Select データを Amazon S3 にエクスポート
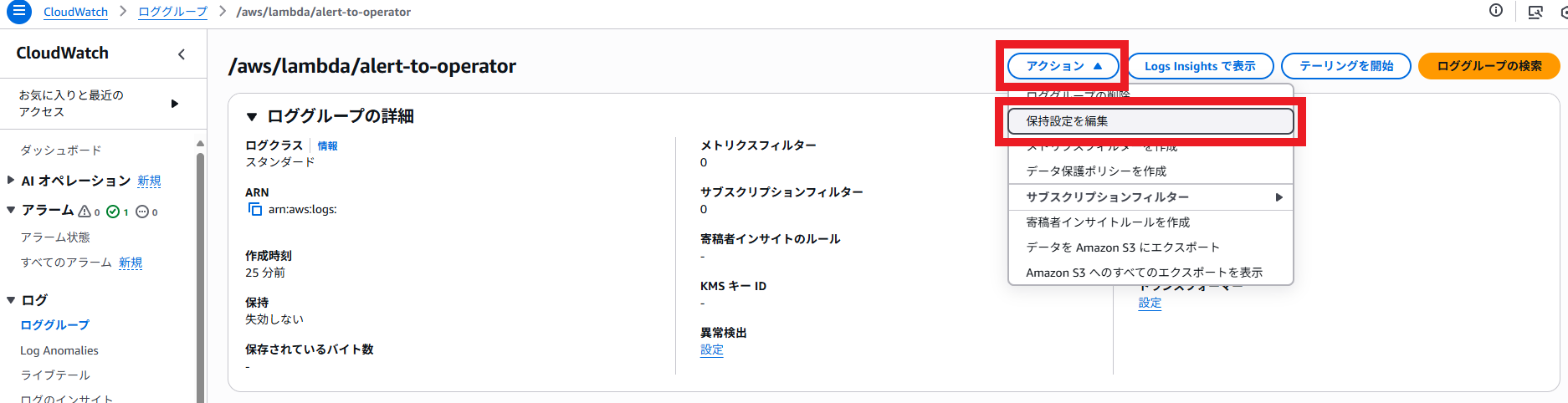 pyautogui.click(x=1123, y=247)
